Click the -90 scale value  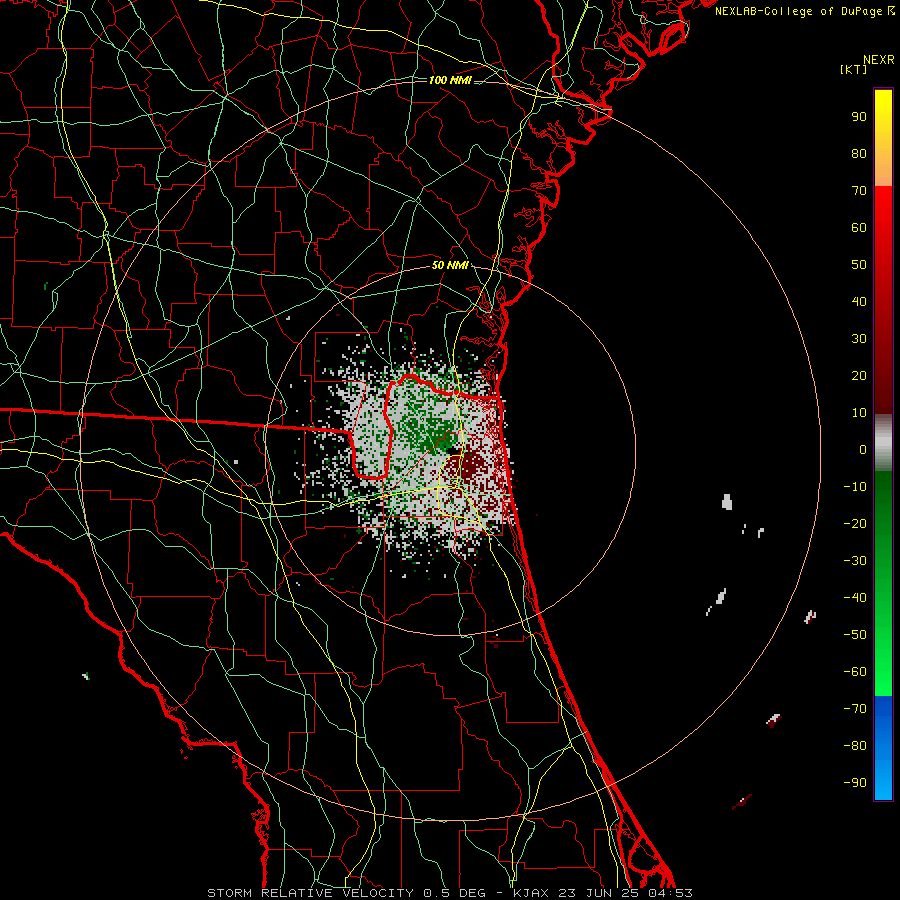[x=855, y=783]
